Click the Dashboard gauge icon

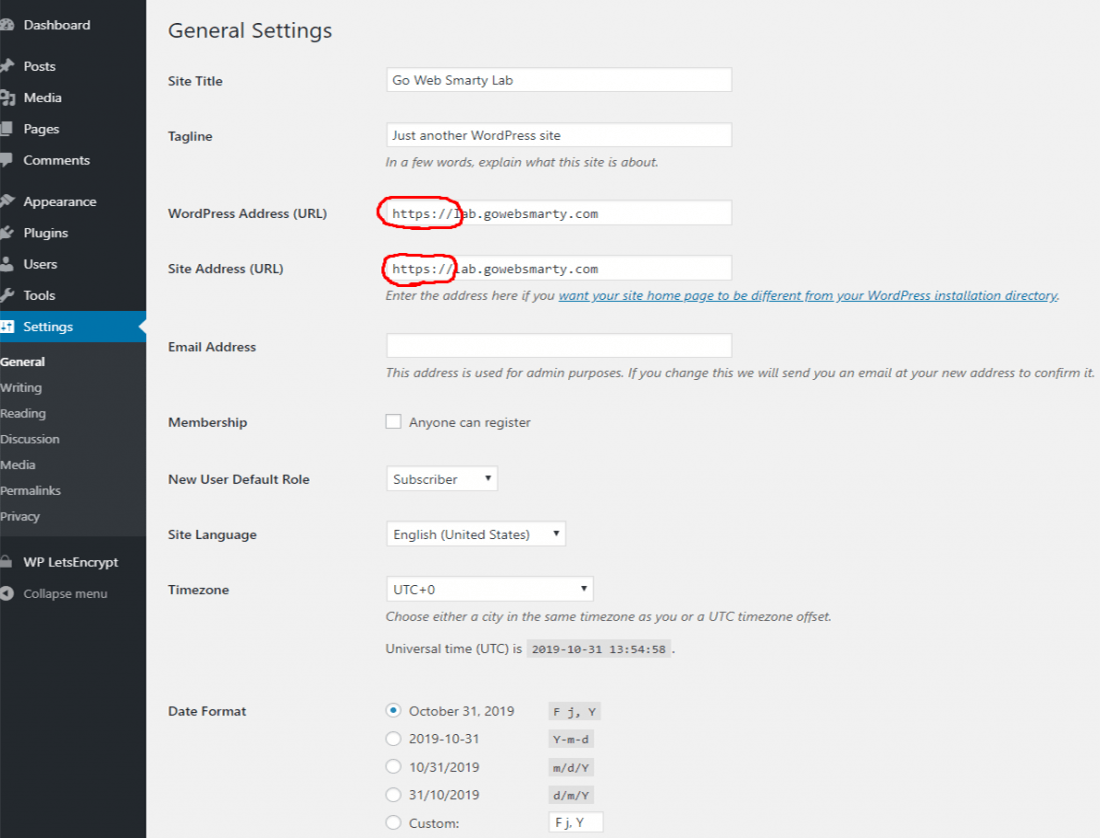pos(6,25)
